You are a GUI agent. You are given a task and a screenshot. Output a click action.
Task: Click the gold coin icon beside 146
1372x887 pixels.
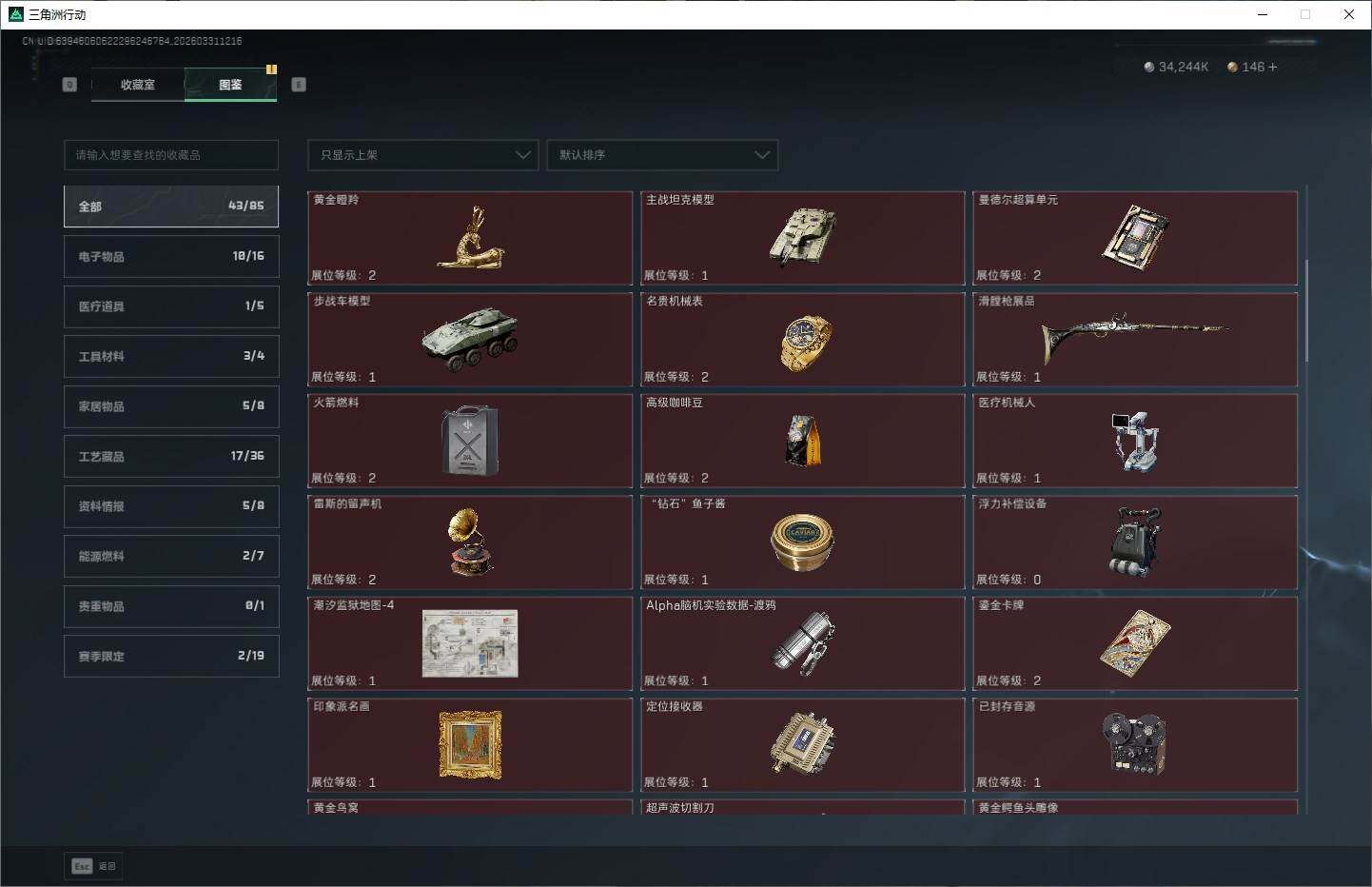(x=1232, y=67)
